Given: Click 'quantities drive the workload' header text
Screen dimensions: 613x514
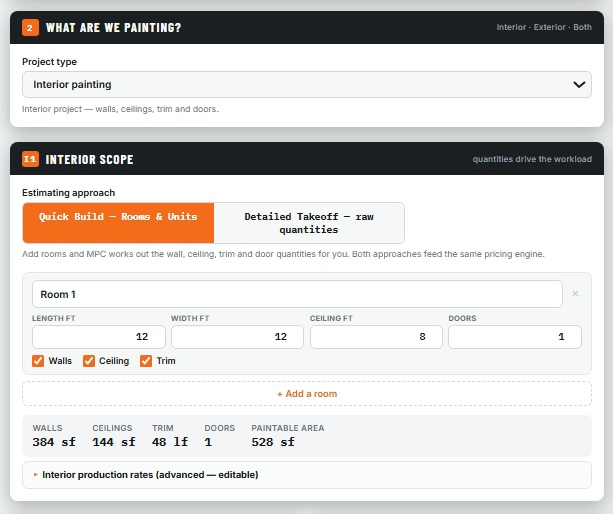Looking at the screenshot, I should click(532, 159).
